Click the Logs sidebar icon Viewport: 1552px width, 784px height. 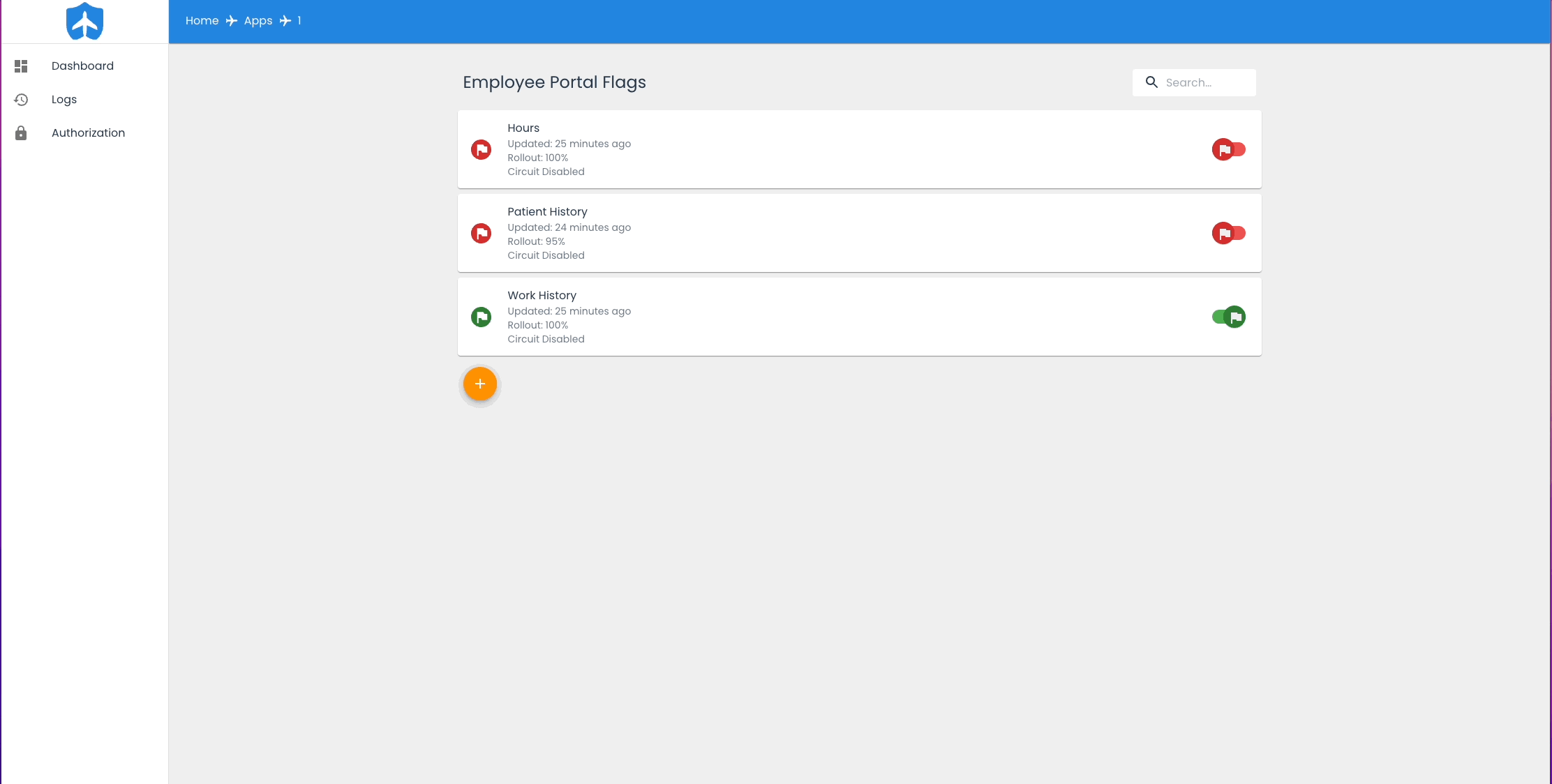pyautogui.click(x=21, y=99)
